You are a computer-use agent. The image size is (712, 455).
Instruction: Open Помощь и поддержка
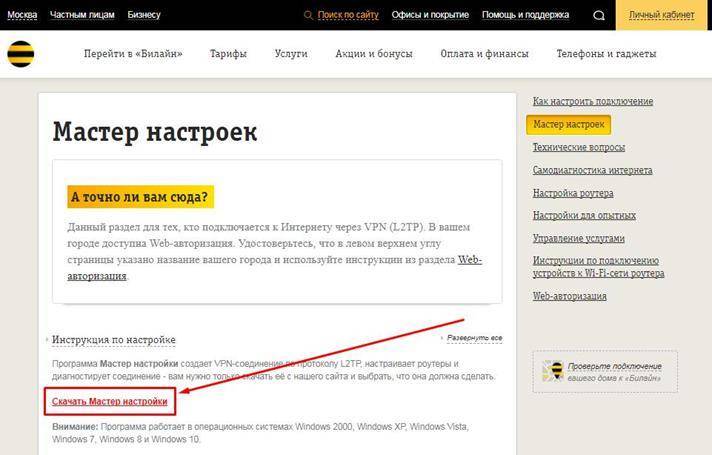pyautogui.click(x=525, y=15)
